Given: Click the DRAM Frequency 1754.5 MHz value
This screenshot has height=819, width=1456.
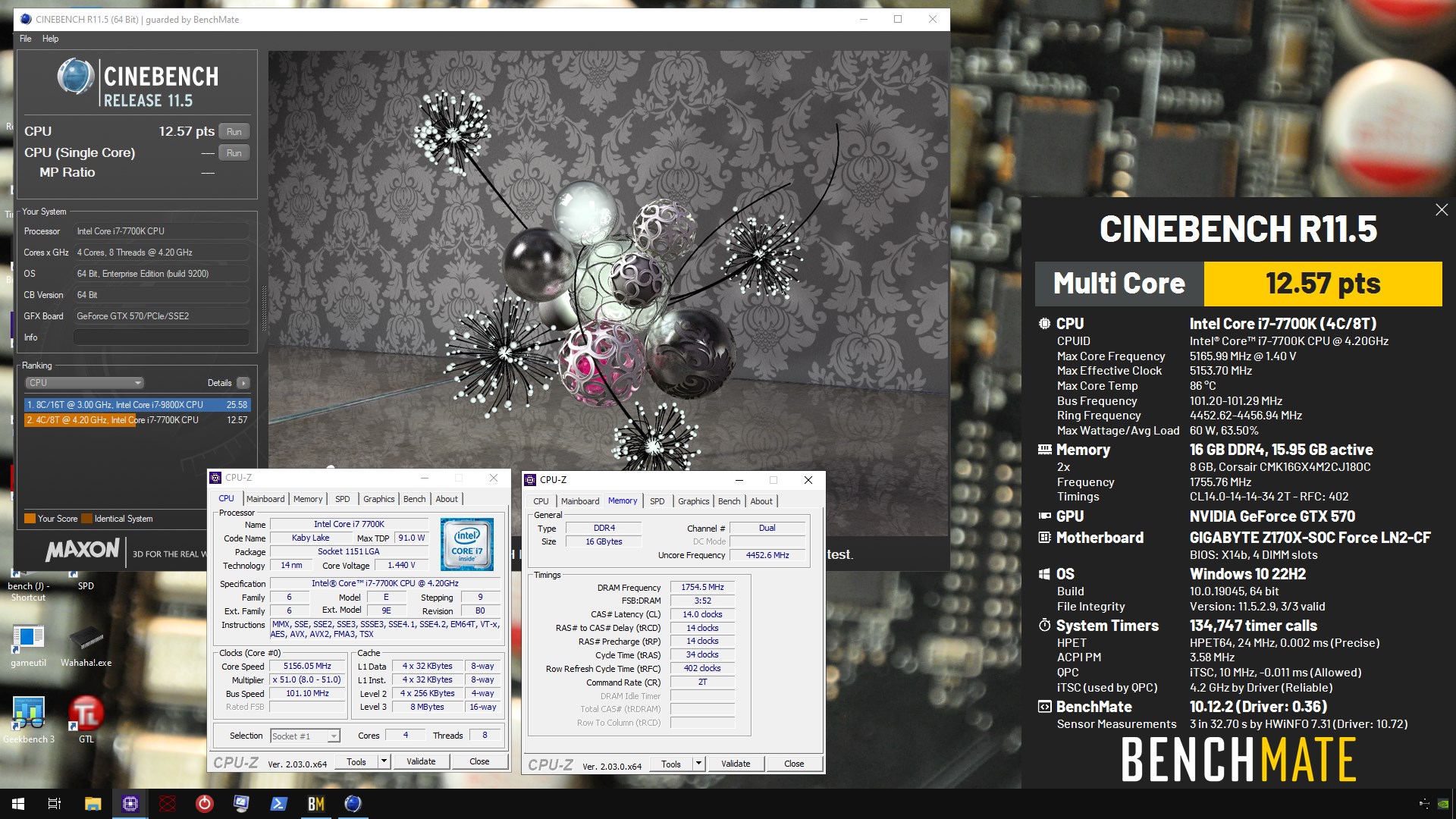Looking at the screenshot, I should click(702, 587).
